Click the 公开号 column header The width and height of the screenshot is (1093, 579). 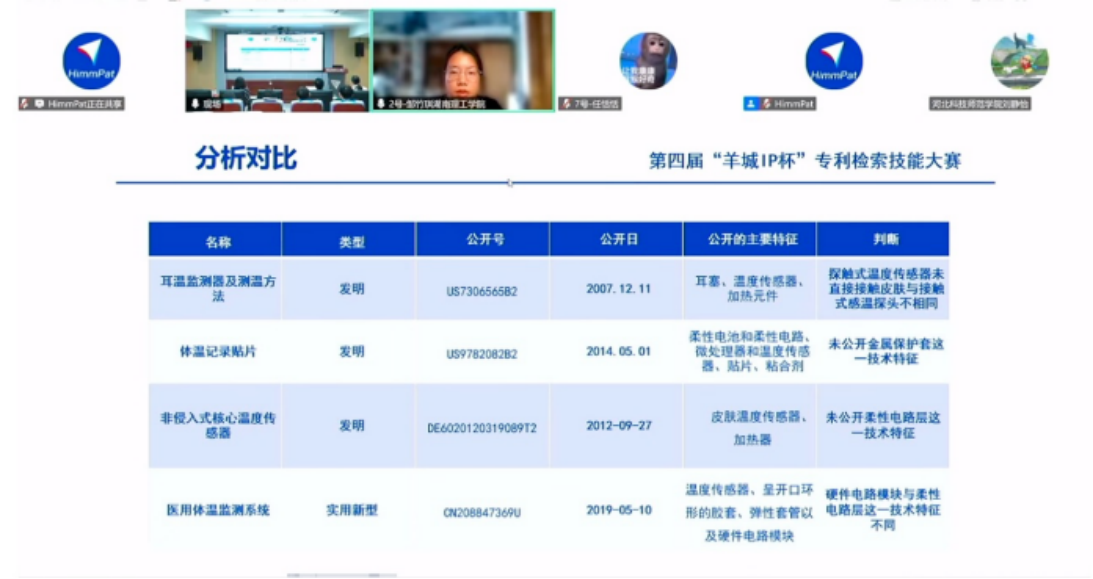tap(483, 240)
